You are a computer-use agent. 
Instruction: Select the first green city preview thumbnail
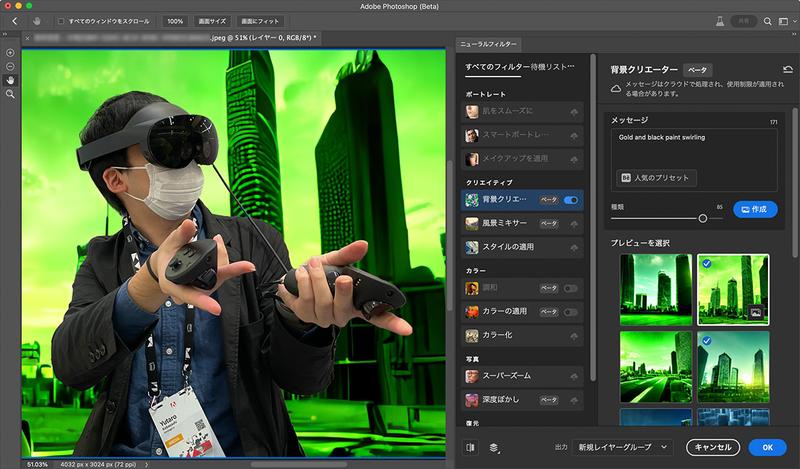(656, 289)
